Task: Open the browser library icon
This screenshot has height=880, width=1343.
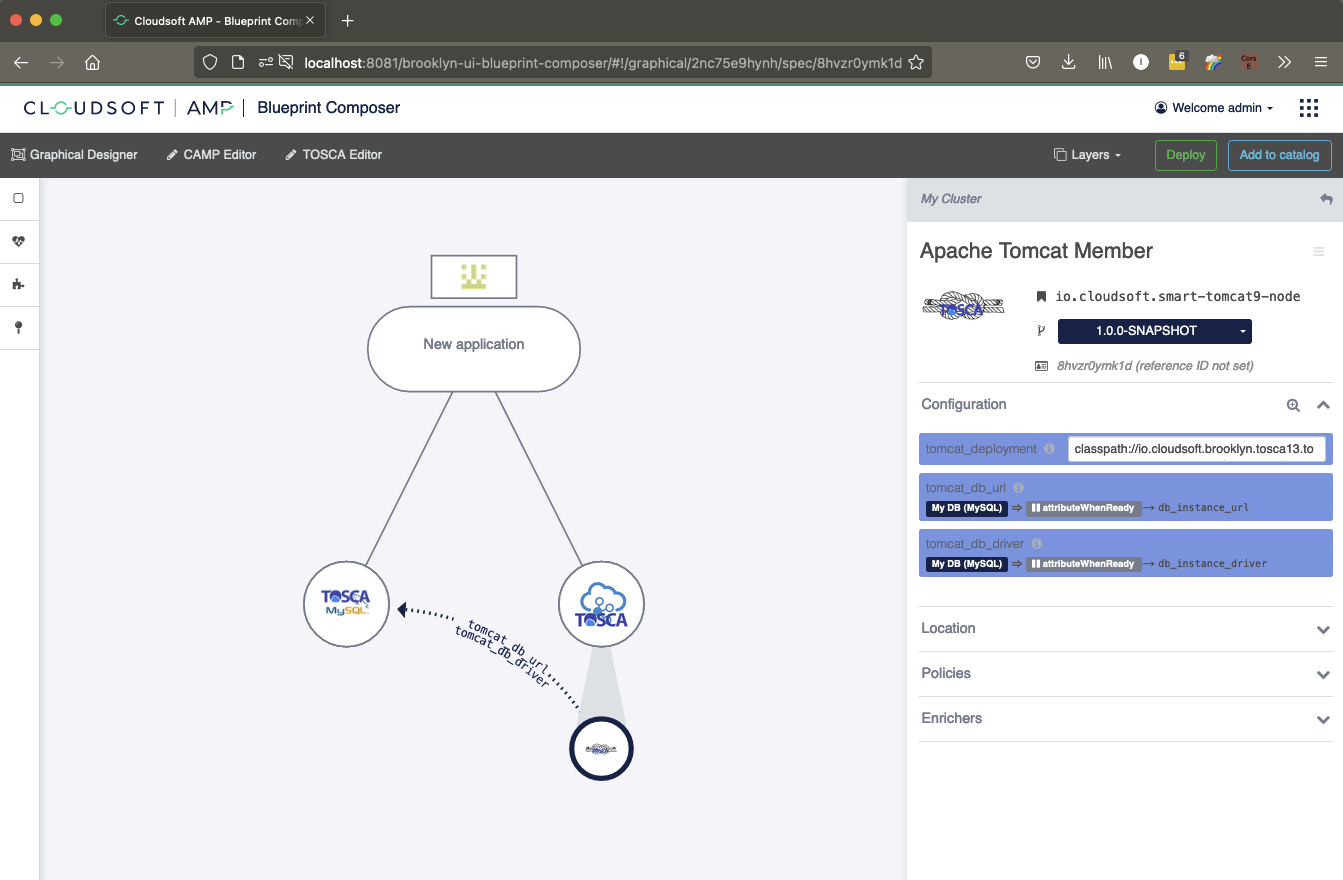Action: click(x=1105, y=62)
